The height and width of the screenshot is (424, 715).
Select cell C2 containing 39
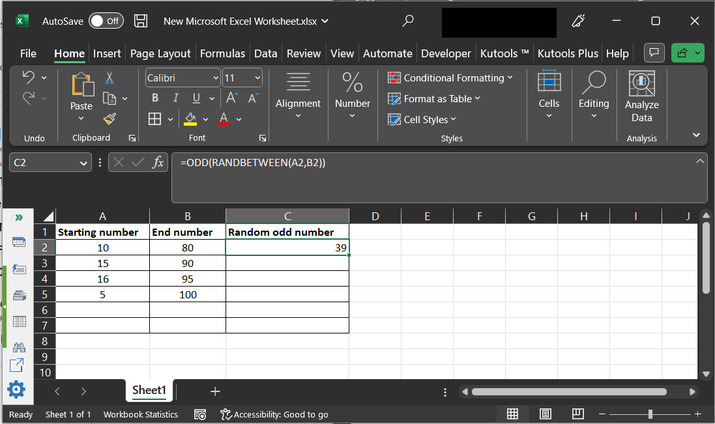point(287,247)
